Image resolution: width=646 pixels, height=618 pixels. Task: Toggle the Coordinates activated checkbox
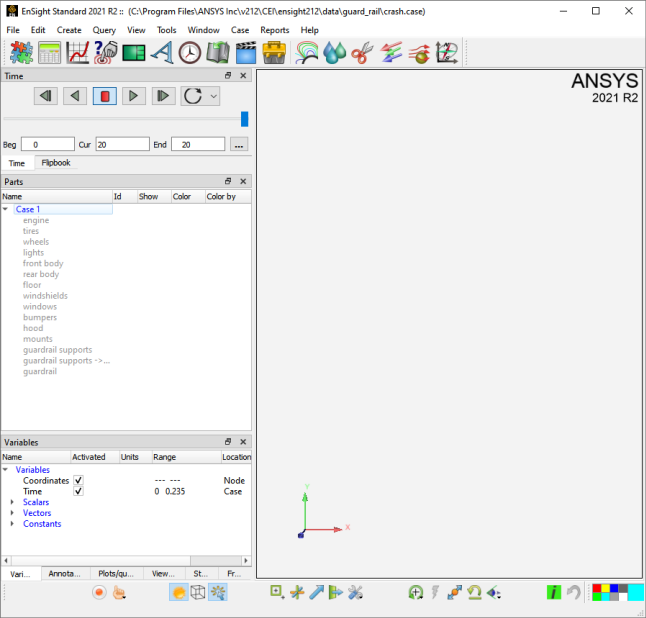[78, 480]
